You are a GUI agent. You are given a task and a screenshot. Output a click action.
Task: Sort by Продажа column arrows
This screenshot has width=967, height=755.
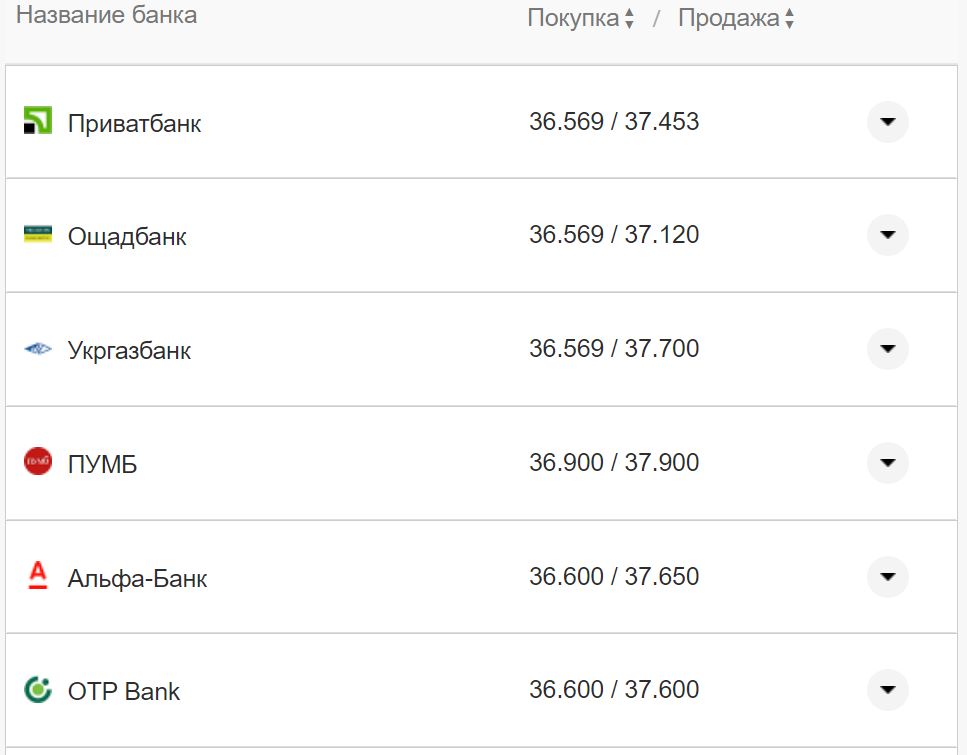click(x=789, y=19)
